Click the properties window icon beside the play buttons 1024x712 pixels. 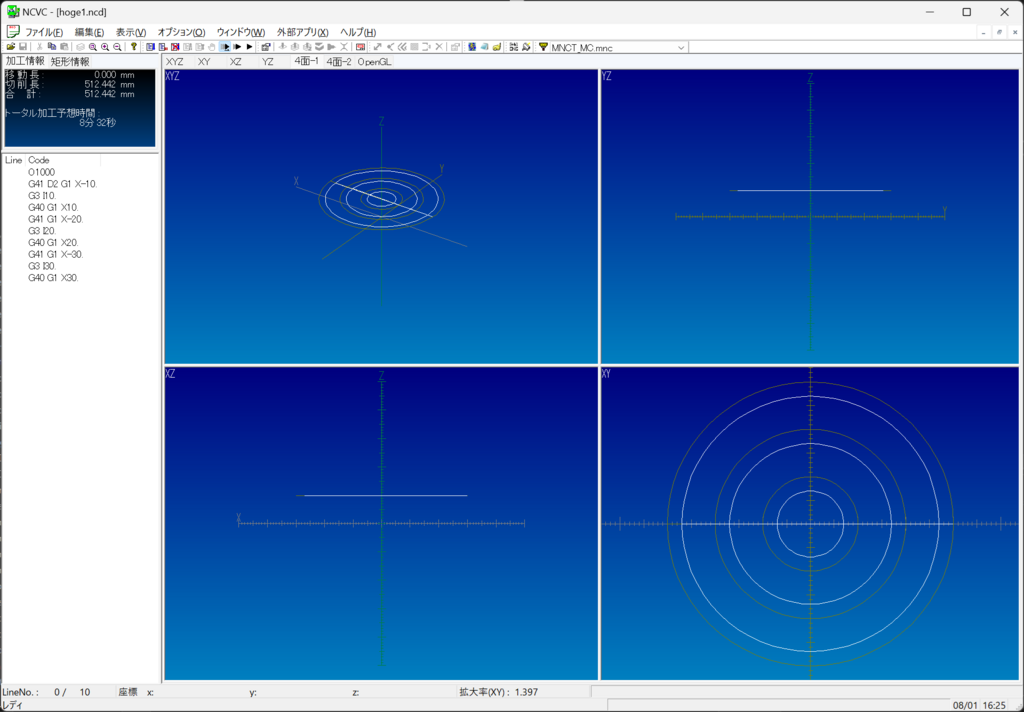coord(266,47)
